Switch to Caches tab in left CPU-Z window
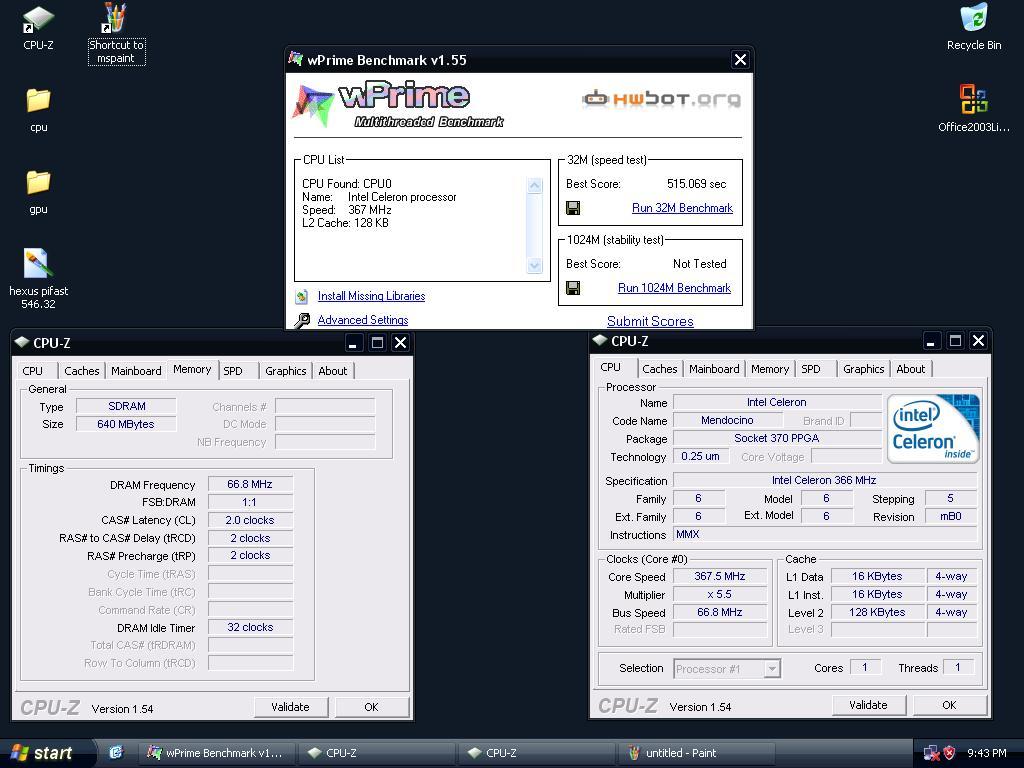 point(82,371)
